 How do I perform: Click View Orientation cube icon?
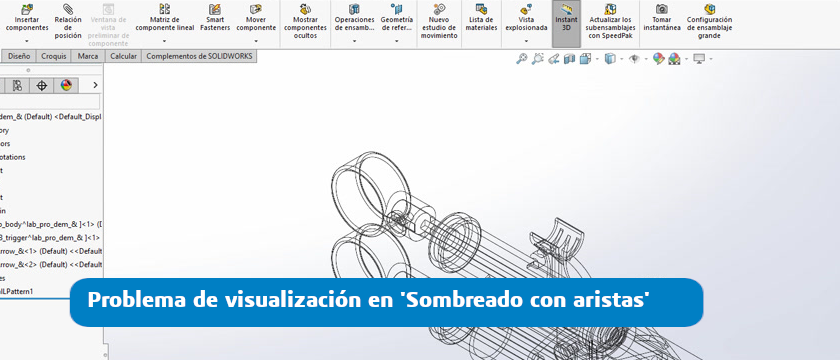[585, 59]
